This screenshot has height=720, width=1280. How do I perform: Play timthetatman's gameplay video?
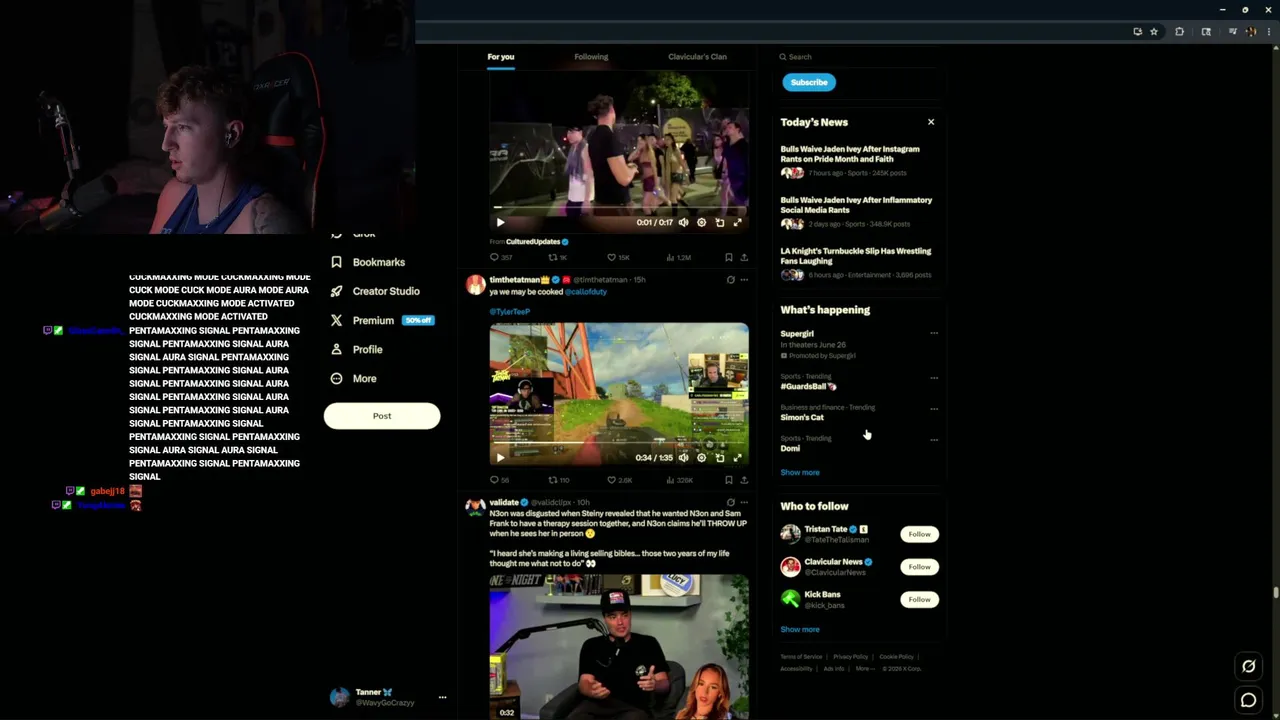click(500, 457)
